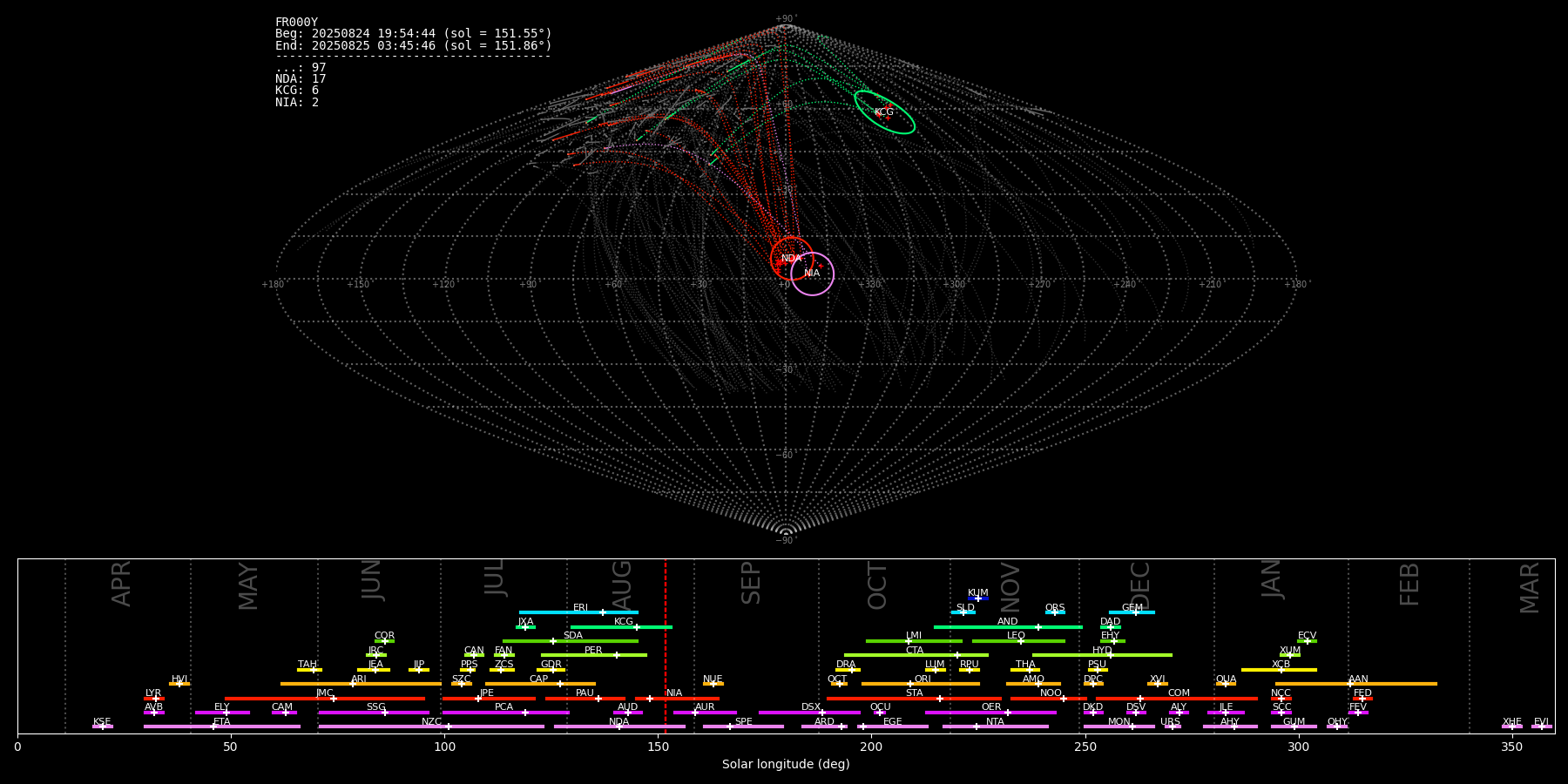Click the NZC shower bar label
The image size is (1568, 784).
click(x=431, y=722)
